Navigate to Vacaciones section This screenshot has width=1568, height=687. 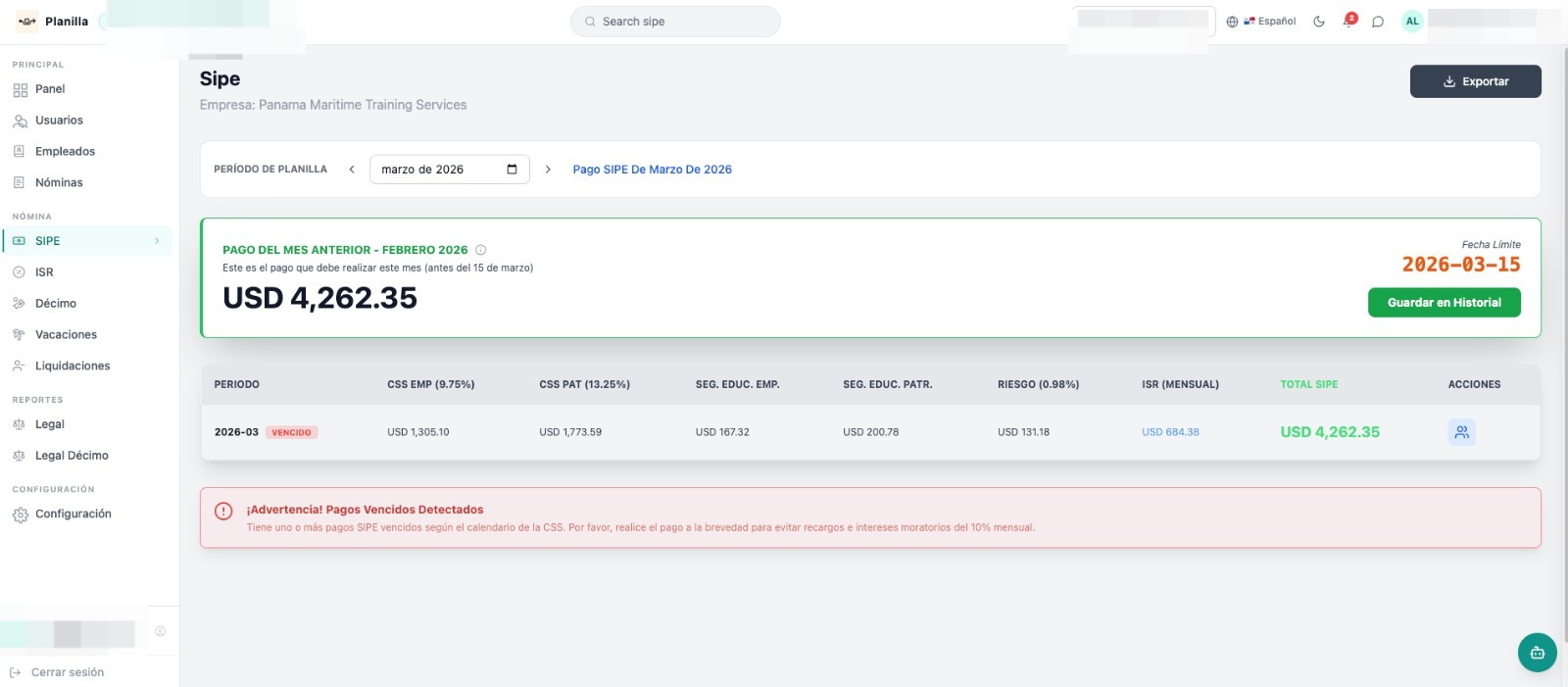tap(66, 335)
